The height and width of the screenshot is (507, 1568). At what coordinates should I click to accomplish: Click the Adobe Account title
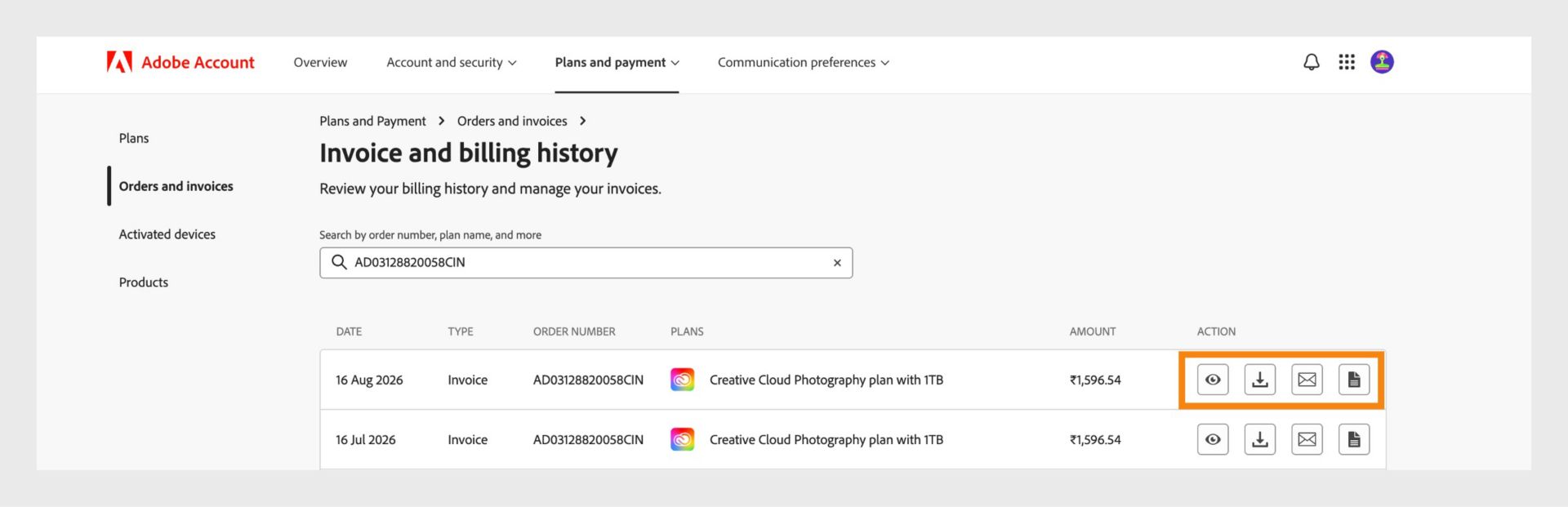(198, 62)
